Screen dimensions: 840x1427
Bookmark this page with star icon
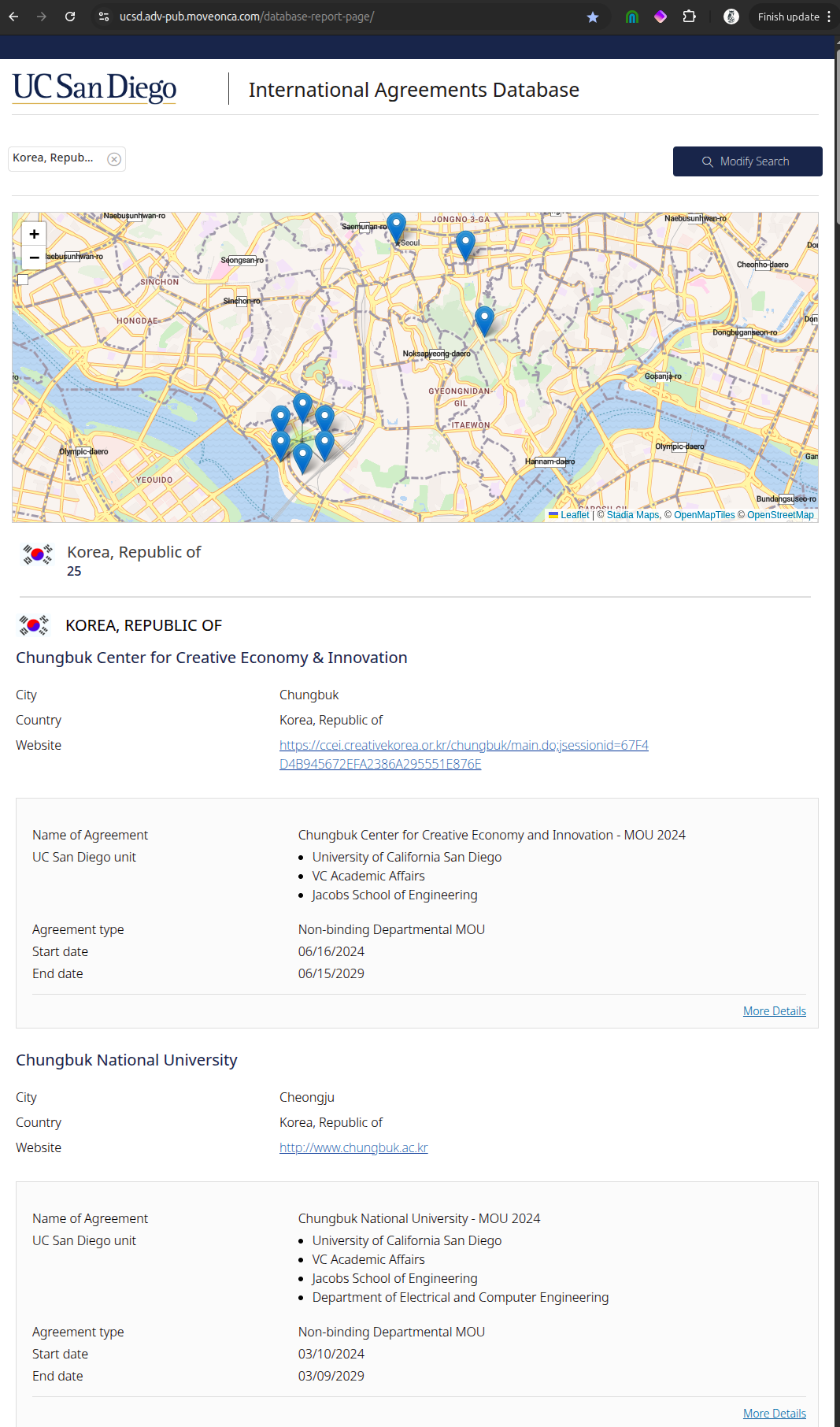[593, 17]
